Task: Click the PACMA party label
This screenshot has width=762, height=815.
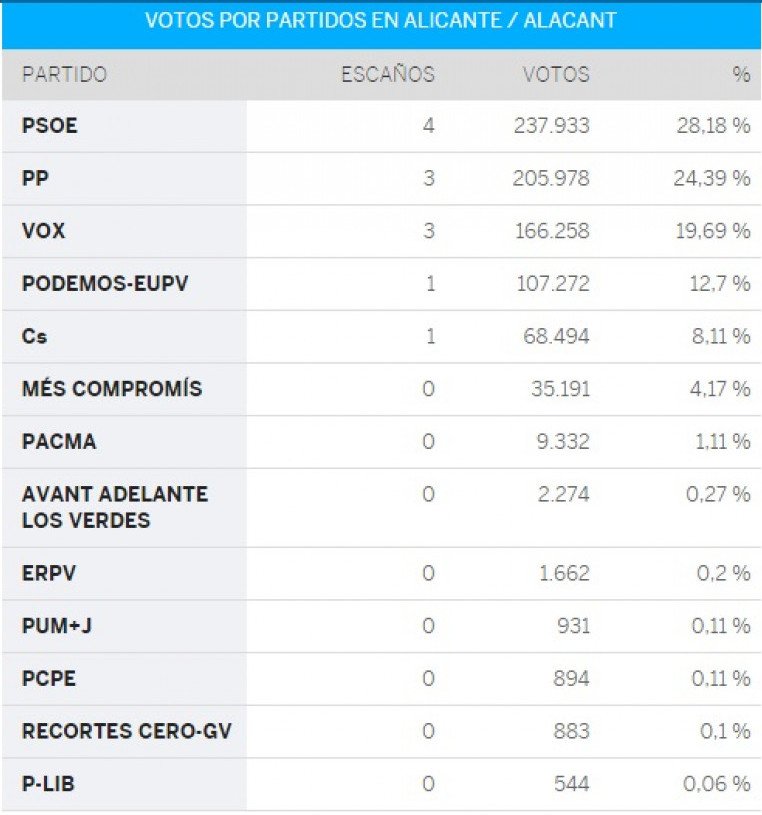Action: [x=59, y=442]
